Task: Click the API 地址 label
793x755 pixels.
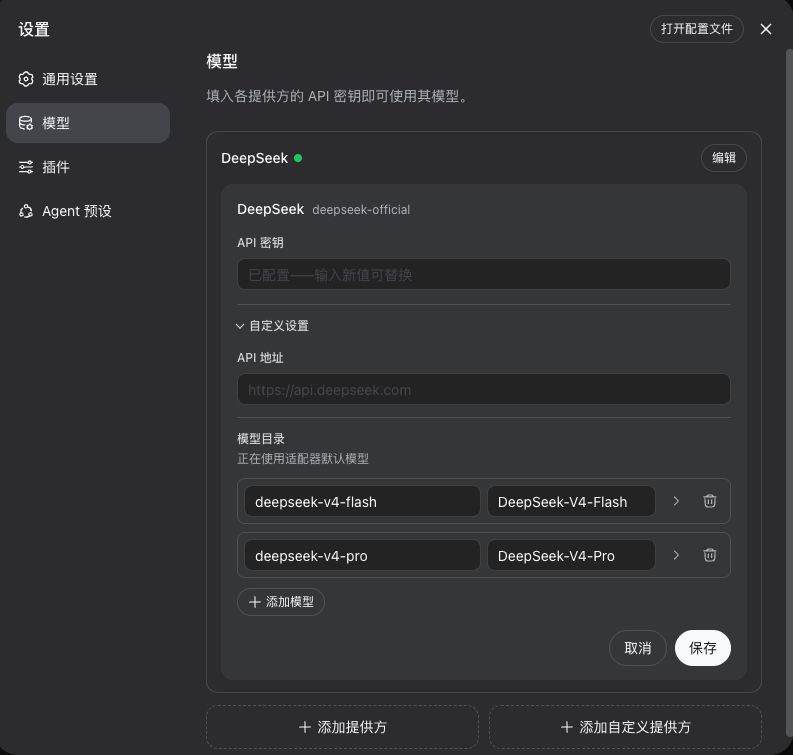Action: point(260,358)
